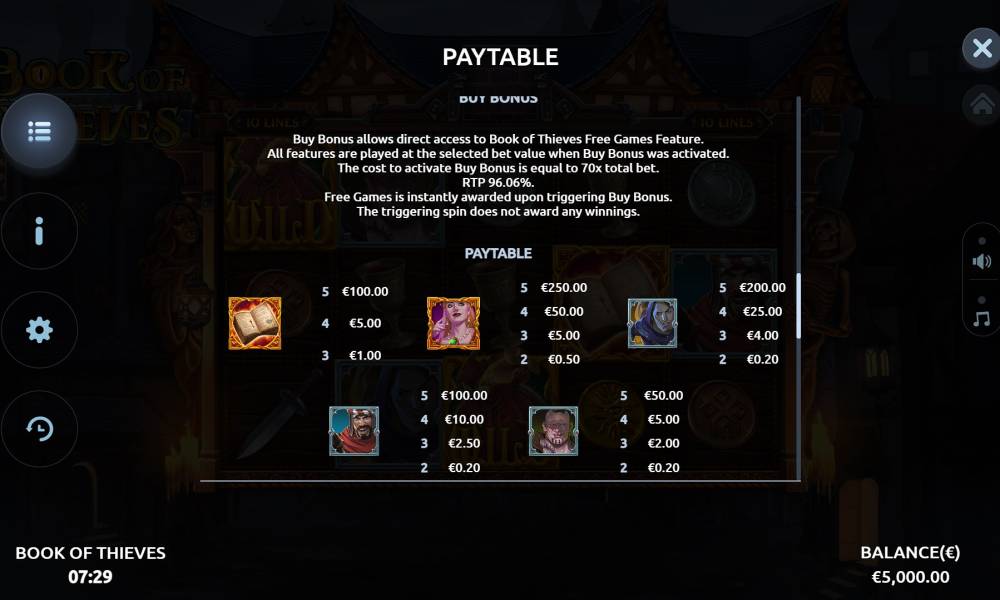This screenshot has width=1000, height=600.
Task: Click the Book of Thieves game name
Action: [91, 553]
